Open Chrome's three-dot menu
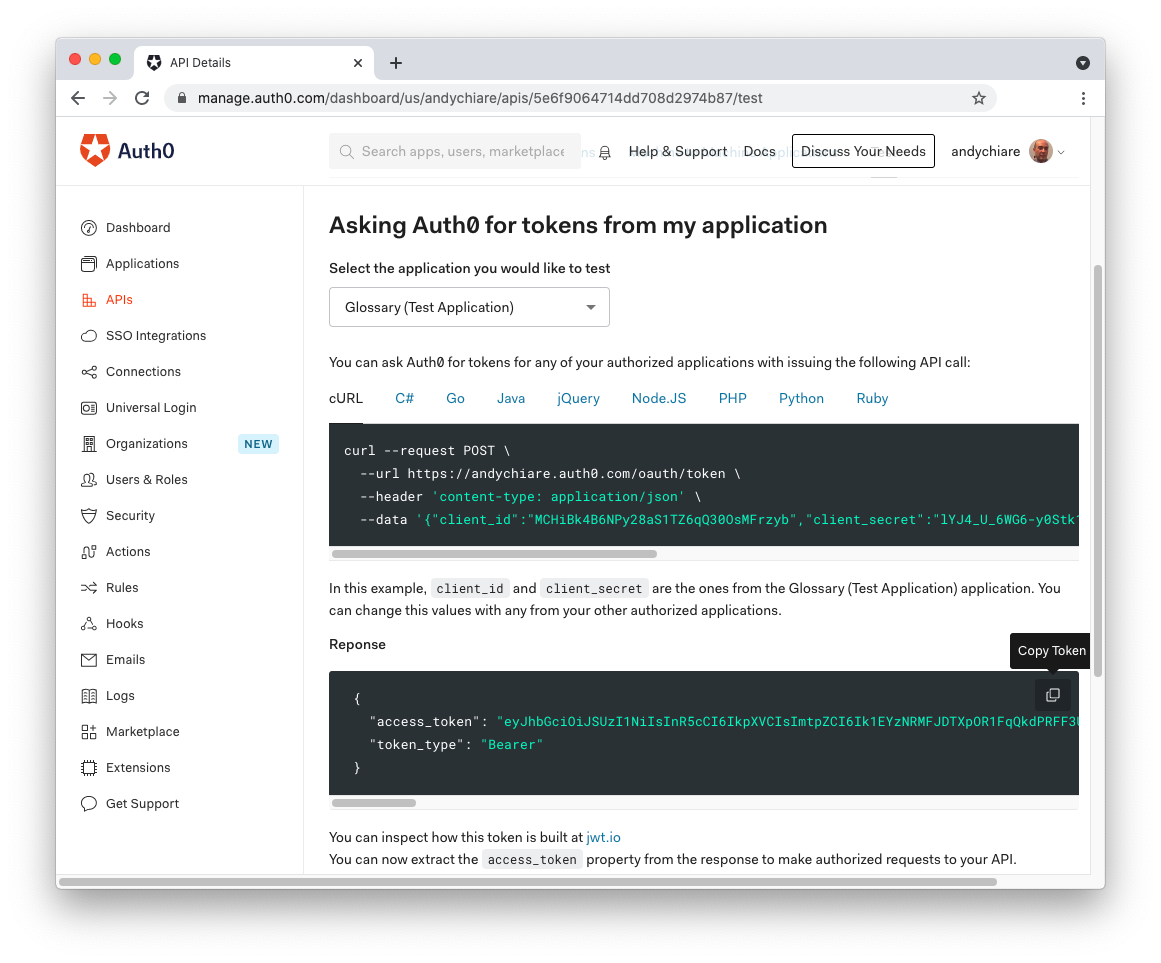Screen dimensions: 1161x963 click(1083, 98)
